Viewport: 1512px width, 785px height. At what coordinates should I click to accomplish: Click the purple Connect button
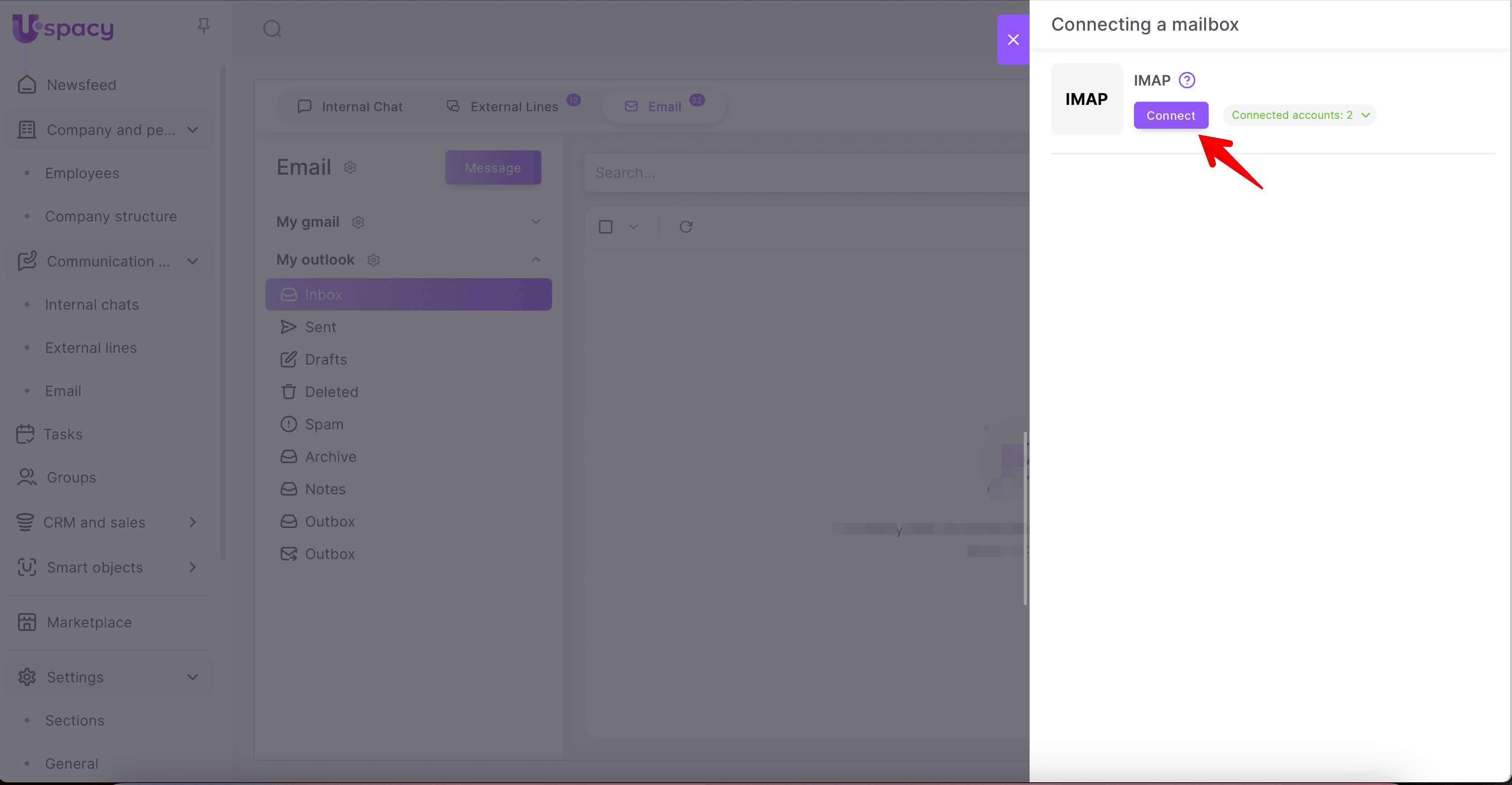pyautogui.click(x=1170, y=115)
